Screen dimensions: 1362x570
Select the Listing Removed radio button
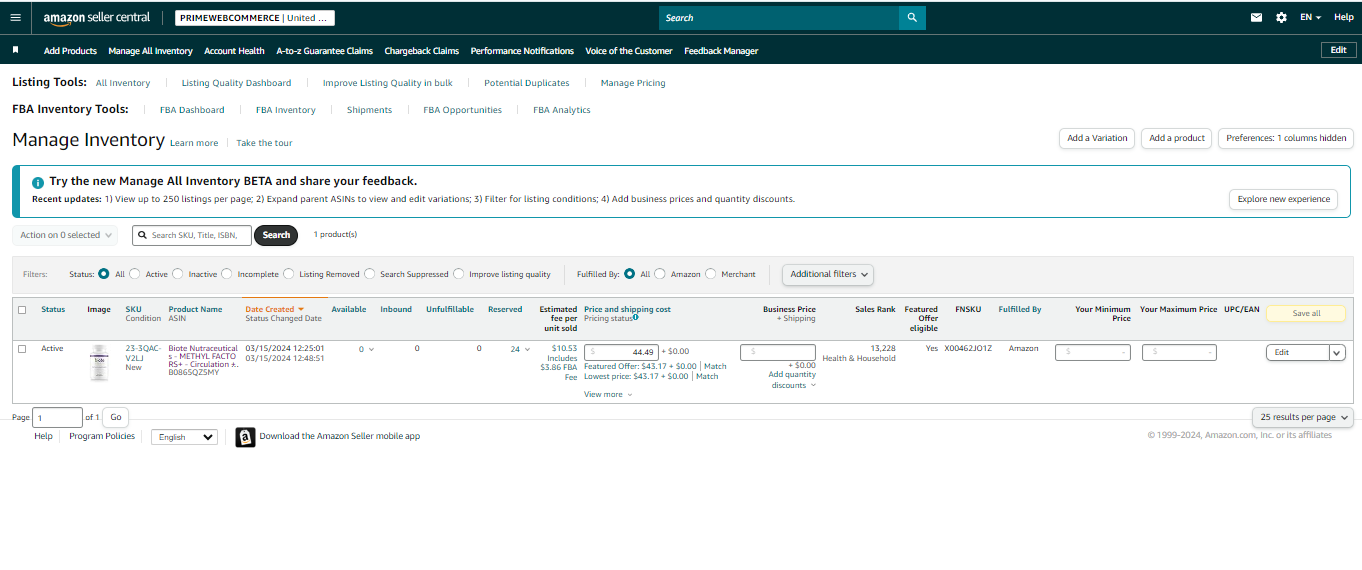(x=289, y=274)
